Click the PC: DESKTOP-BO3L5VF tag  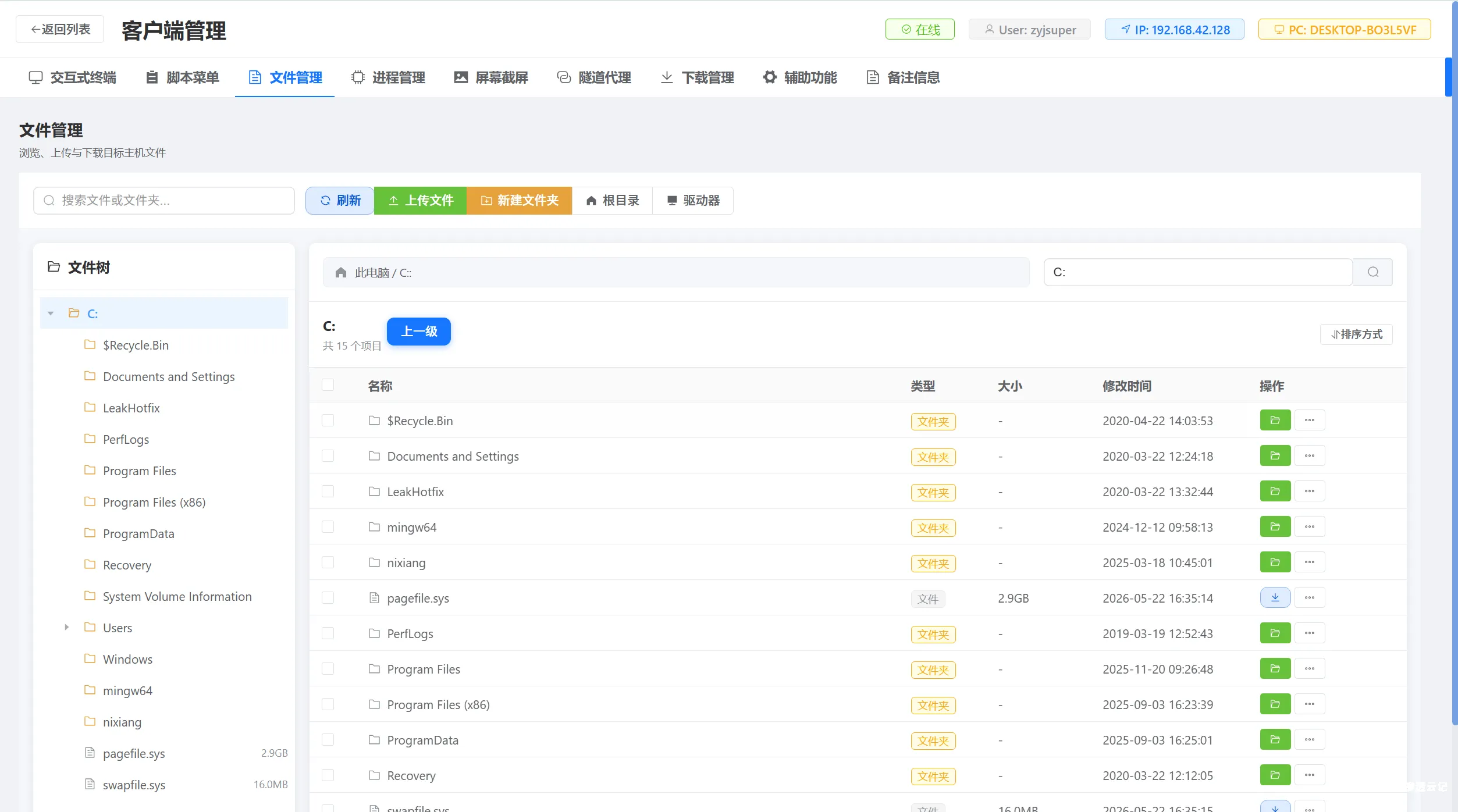coord(1345,30)
